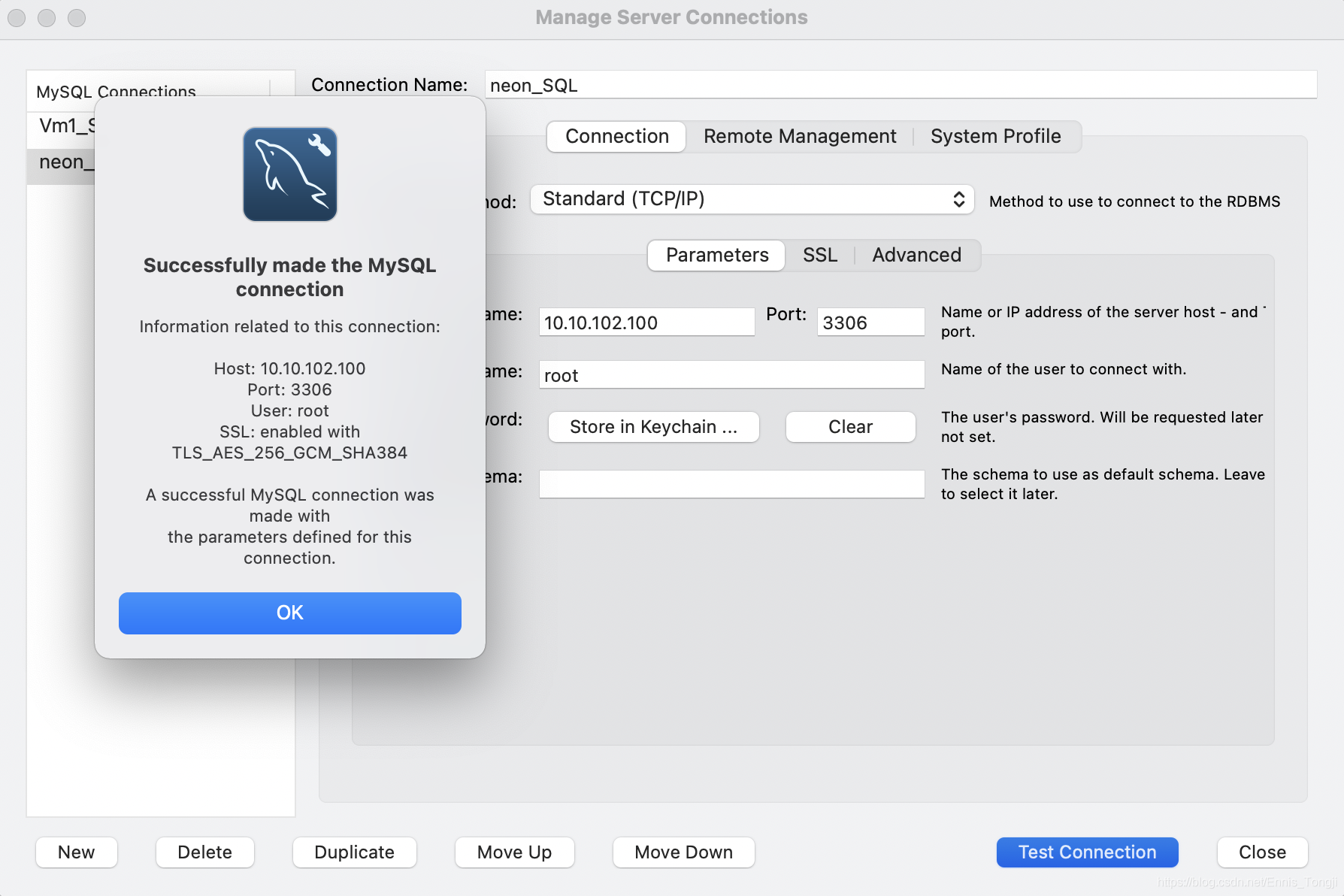
Task: Click the Test Connection button
Action: coord(1087,852)
